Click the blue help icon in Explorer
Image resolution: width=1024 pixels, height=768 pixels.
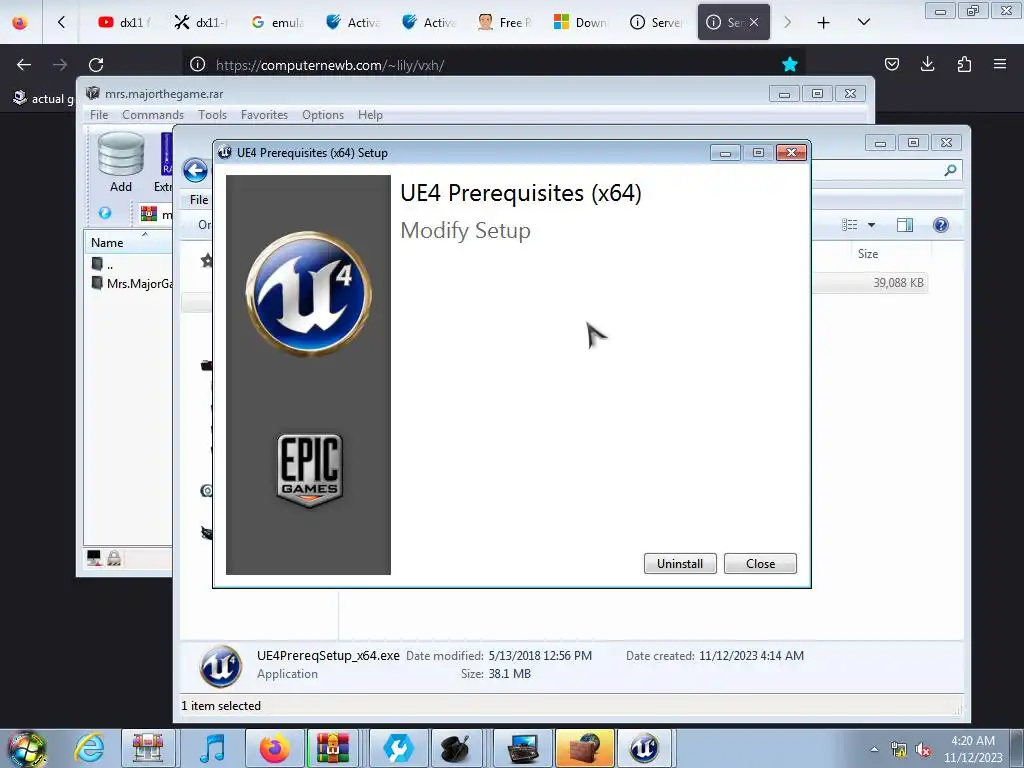click(940, 225)
